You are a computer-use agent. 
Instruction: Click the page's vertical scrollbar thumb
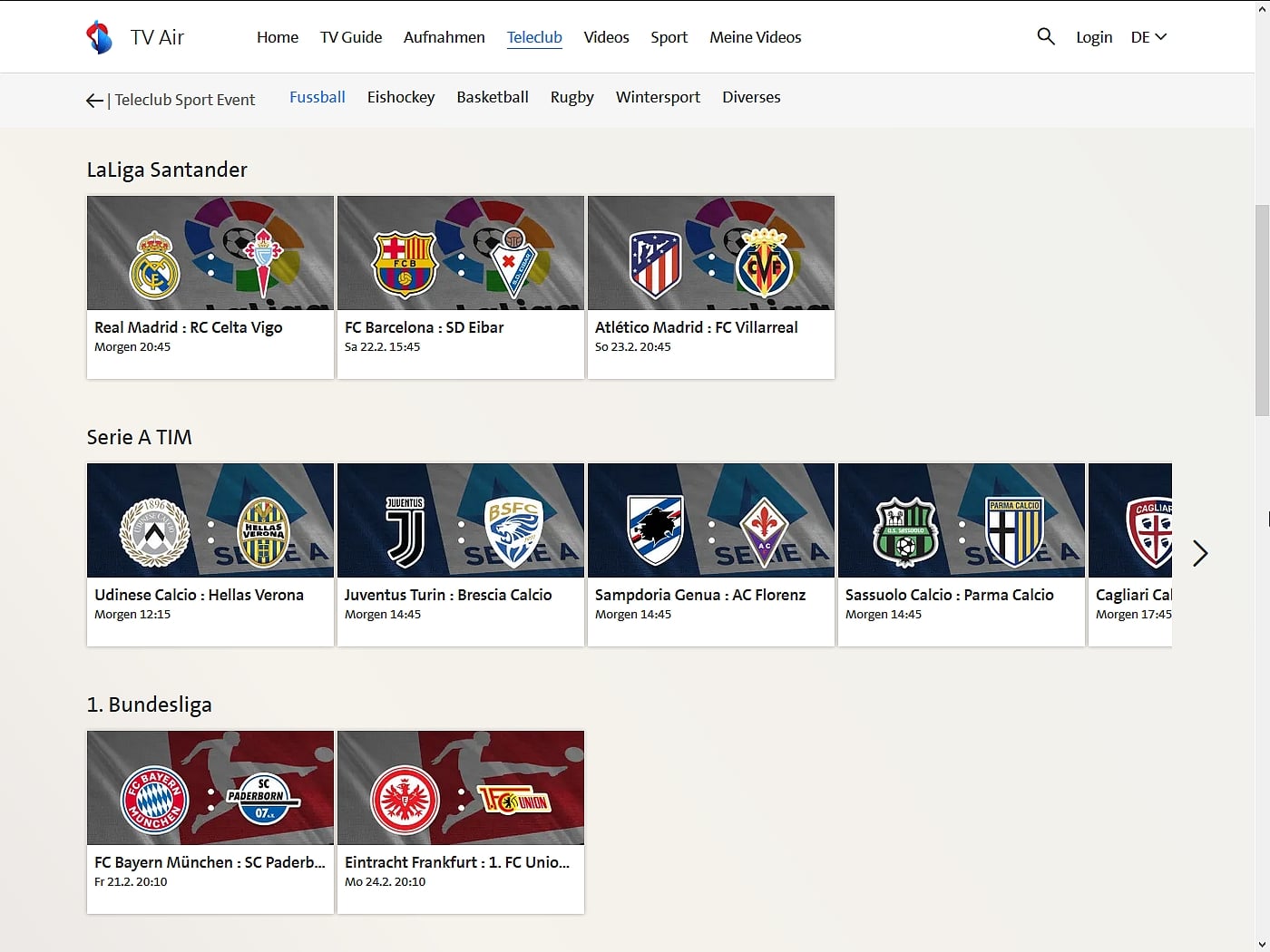pyautogui.click(x=1262, y=310)
